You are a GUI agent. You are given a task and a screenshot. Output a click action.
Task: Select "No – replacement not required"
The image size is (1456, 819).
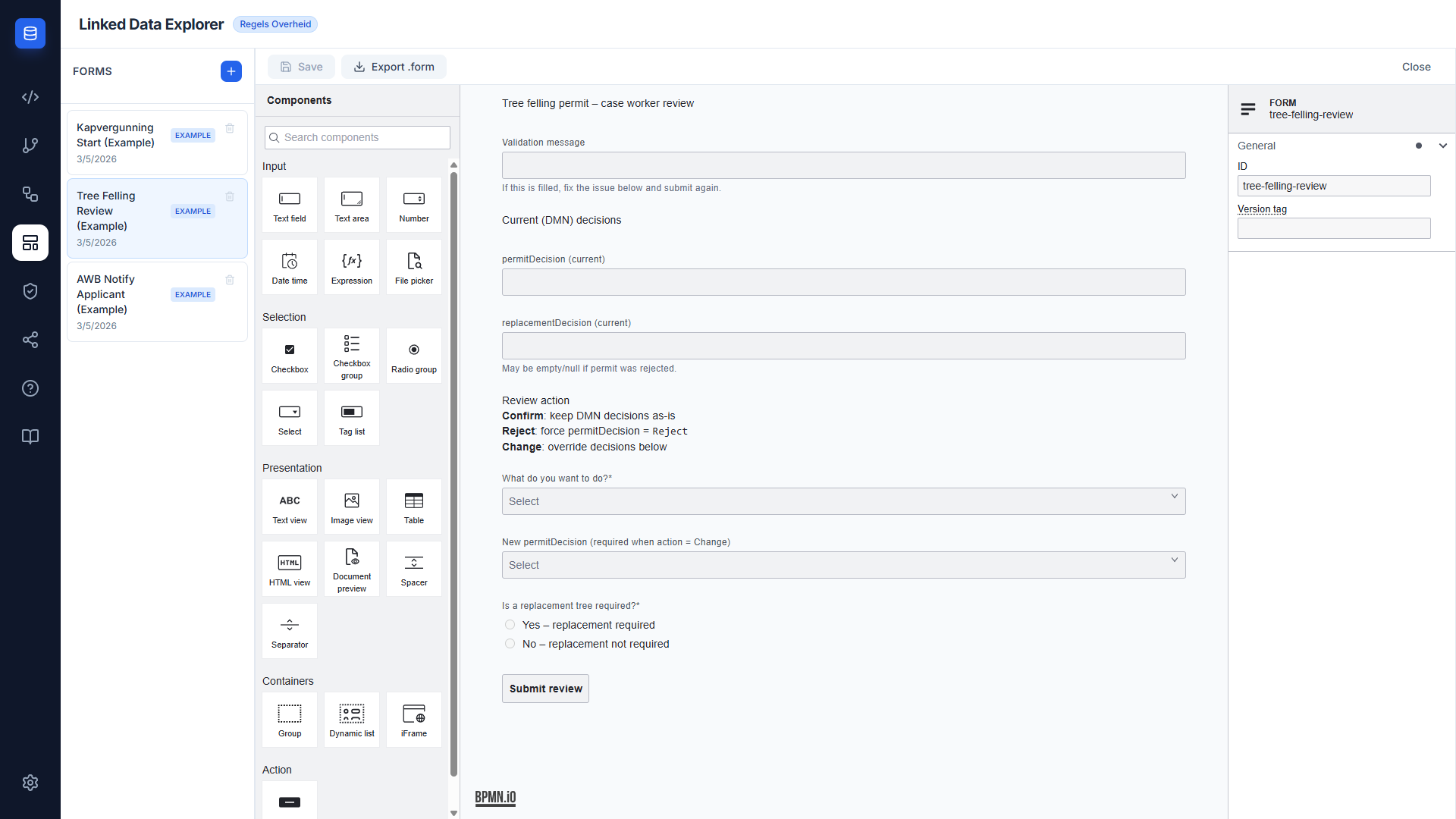click(509, 643)
